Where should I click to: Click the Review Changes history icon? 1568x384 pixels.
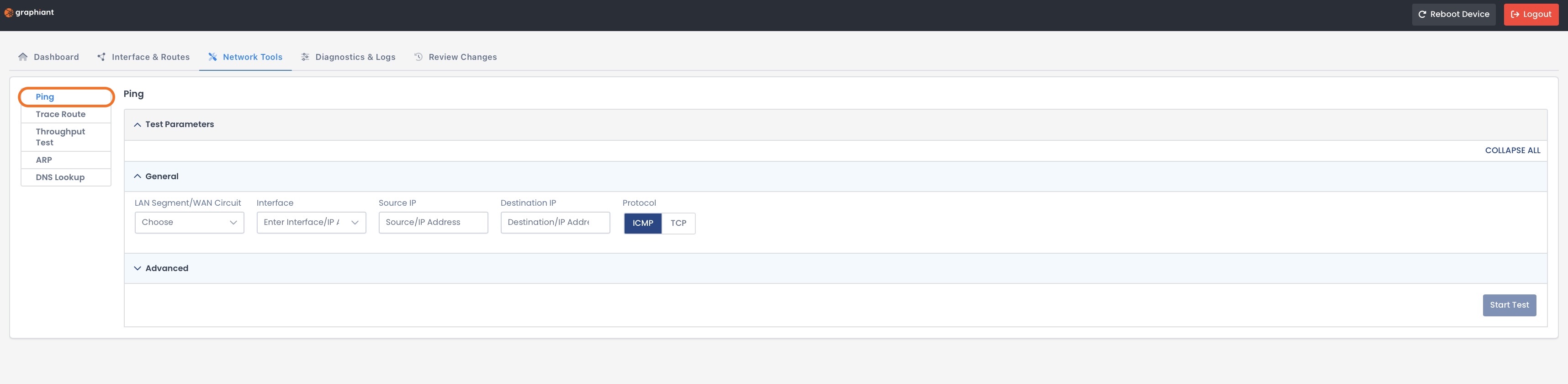(418, 57)
